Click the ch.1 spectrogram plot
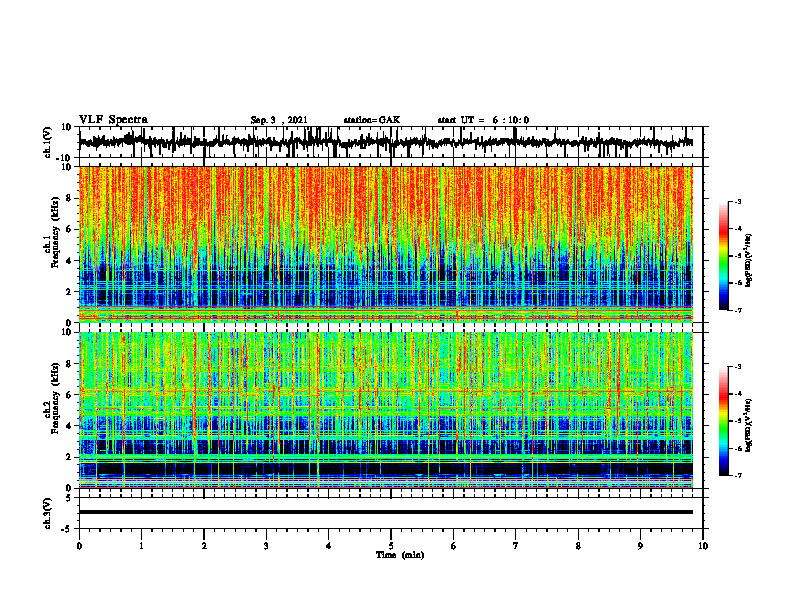Image resolution: width=792 pixels, height=612 pixels. tap(385, 244)
